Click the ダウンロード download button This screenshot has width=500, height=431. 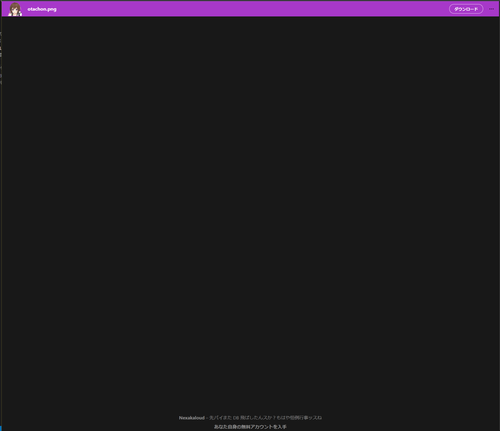tap(466, 9)
